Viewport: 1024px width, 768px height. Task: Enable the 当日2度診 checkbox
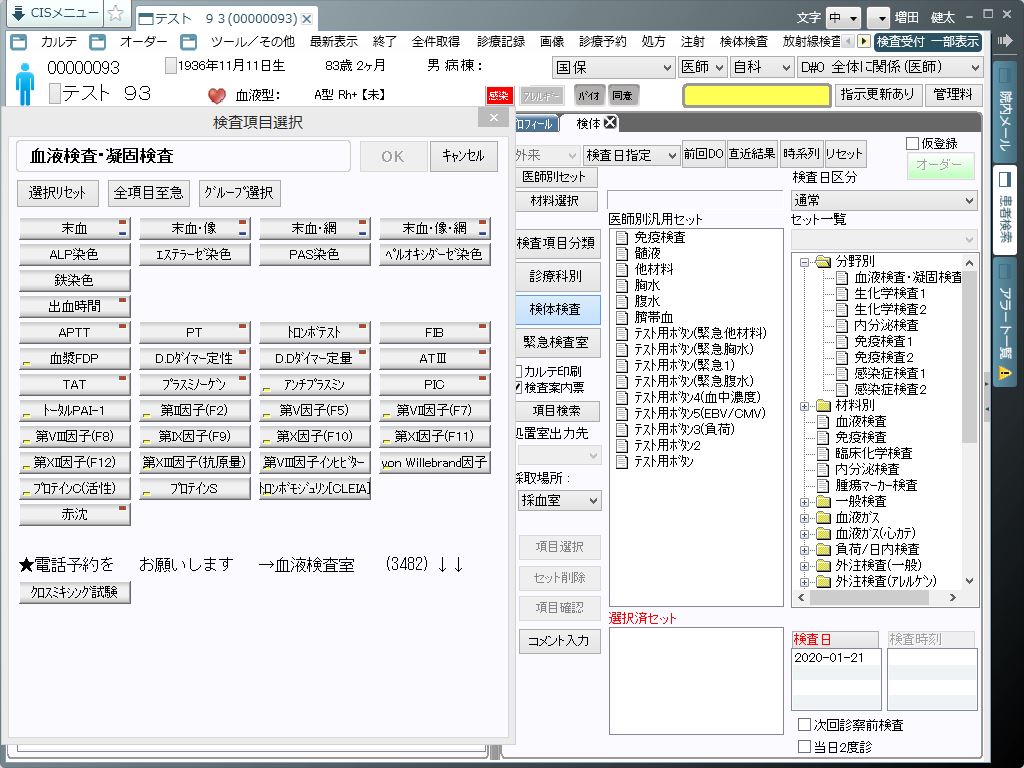[x=805, y=746]
